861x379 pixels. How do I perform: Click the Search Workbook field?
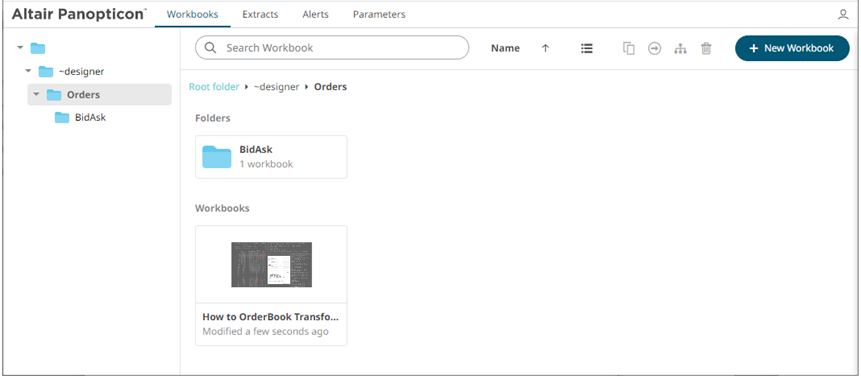point(332,48)
